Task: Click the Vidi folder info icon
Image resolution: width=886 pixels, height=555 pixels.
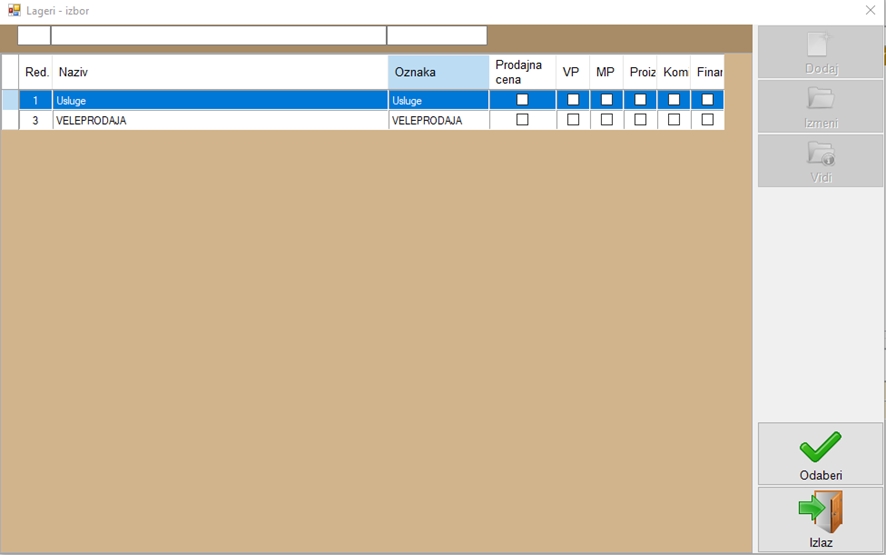Action: point(820,153)
